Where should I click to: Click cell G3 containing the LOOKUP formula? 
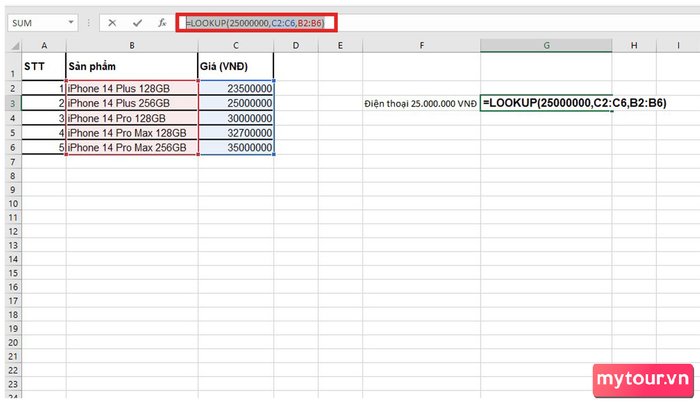(x=546, y=103)
